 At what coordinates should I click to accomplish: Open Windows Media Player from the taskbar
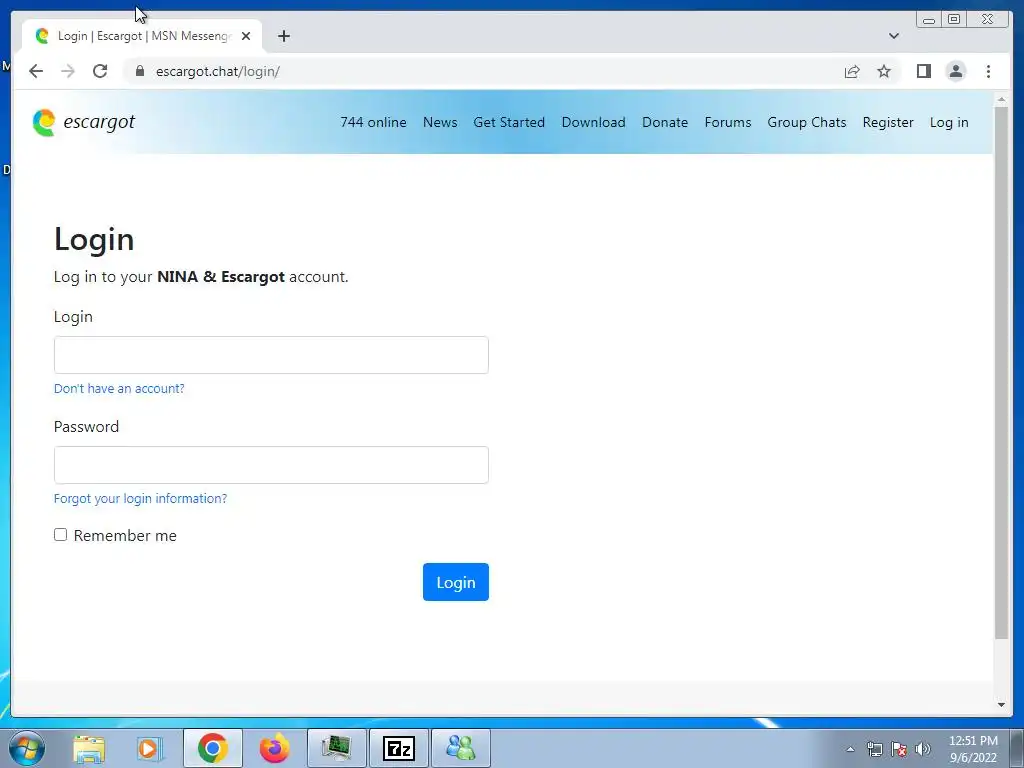pos(149,748)
